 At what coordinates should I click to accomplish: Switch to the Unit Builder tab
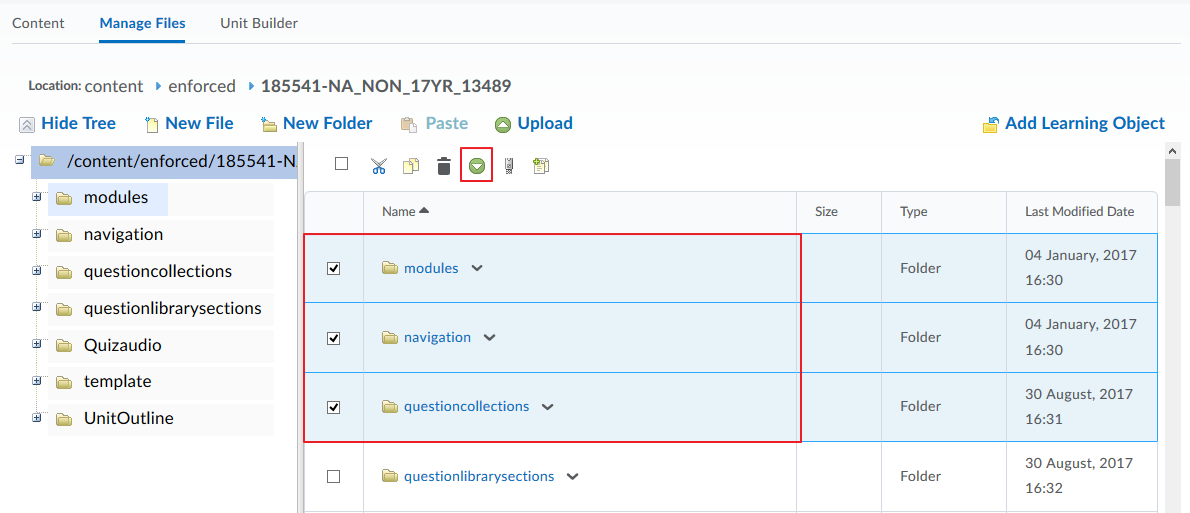[259, 24]
